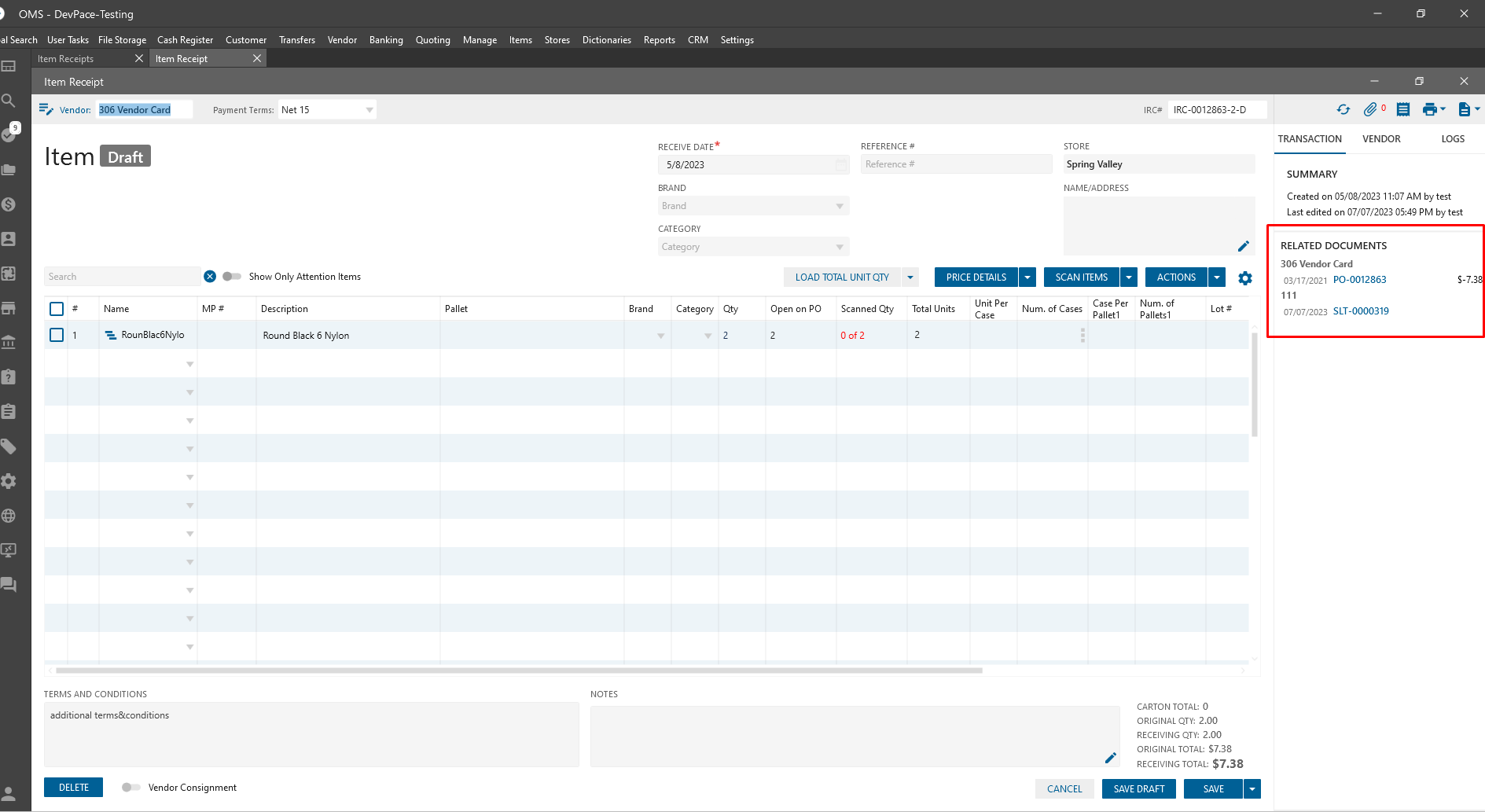Expand the Actions button dropdown arrow

click(1217, 277)
